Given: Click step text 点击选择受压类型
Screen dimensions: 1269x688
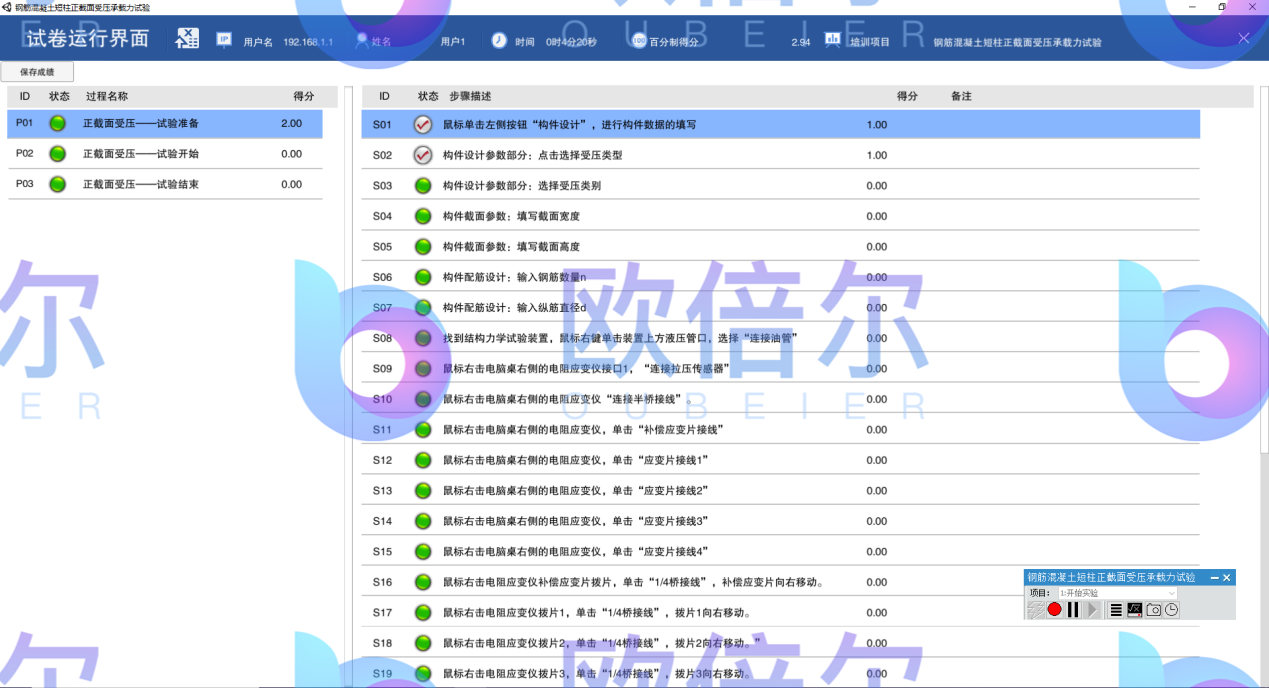Looking at the screenshot, I should coord(580,155).
